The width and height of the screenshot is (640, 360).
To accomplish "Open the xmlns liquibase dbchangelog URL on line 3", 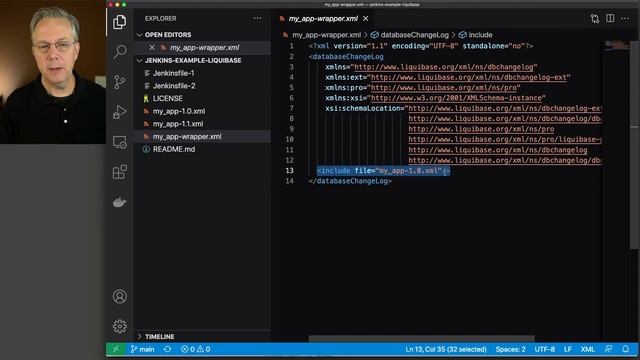I will pos(444,67).
